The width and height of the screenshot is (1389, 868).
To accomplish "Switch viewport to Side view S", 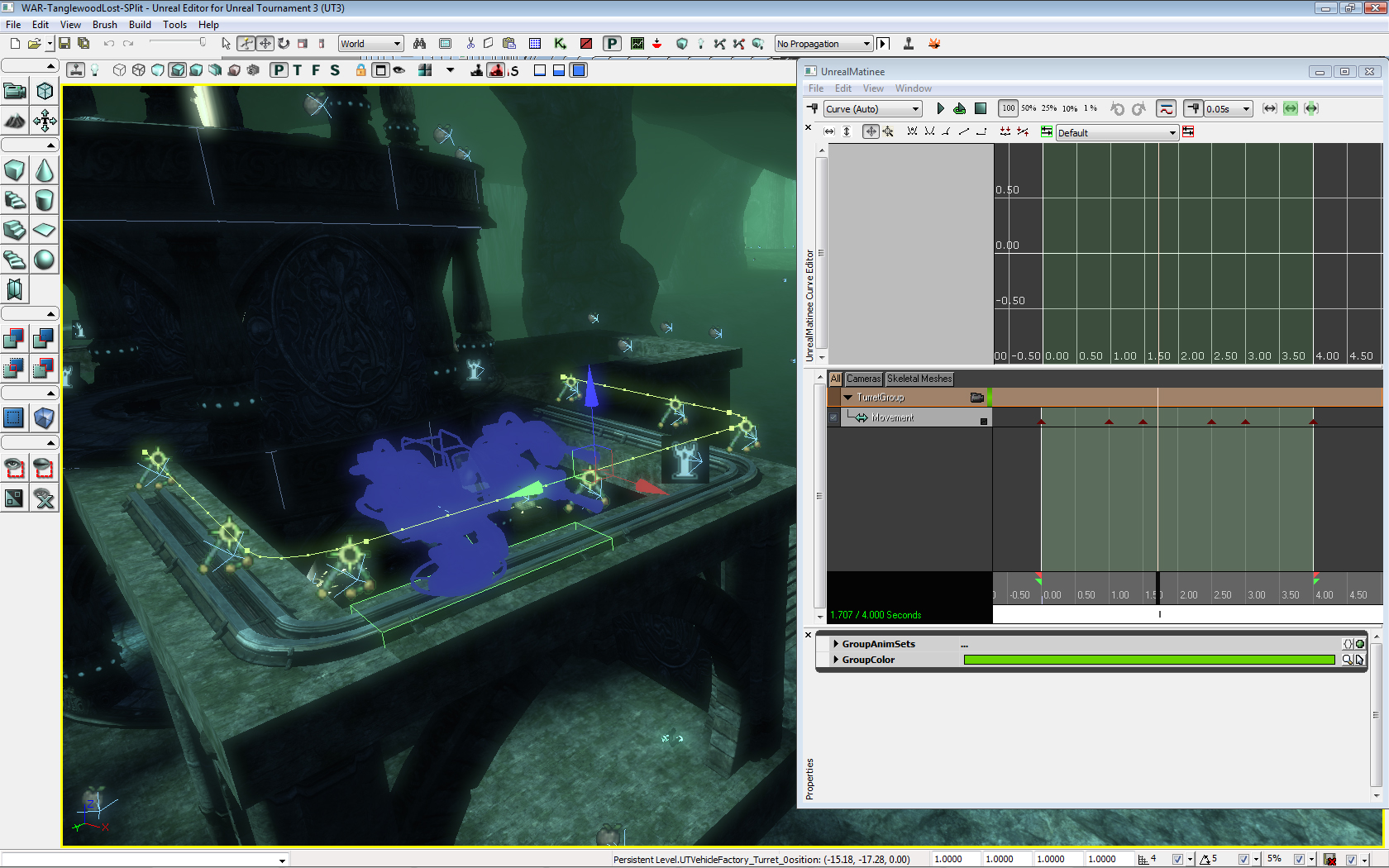I will [x=335, y=70].
